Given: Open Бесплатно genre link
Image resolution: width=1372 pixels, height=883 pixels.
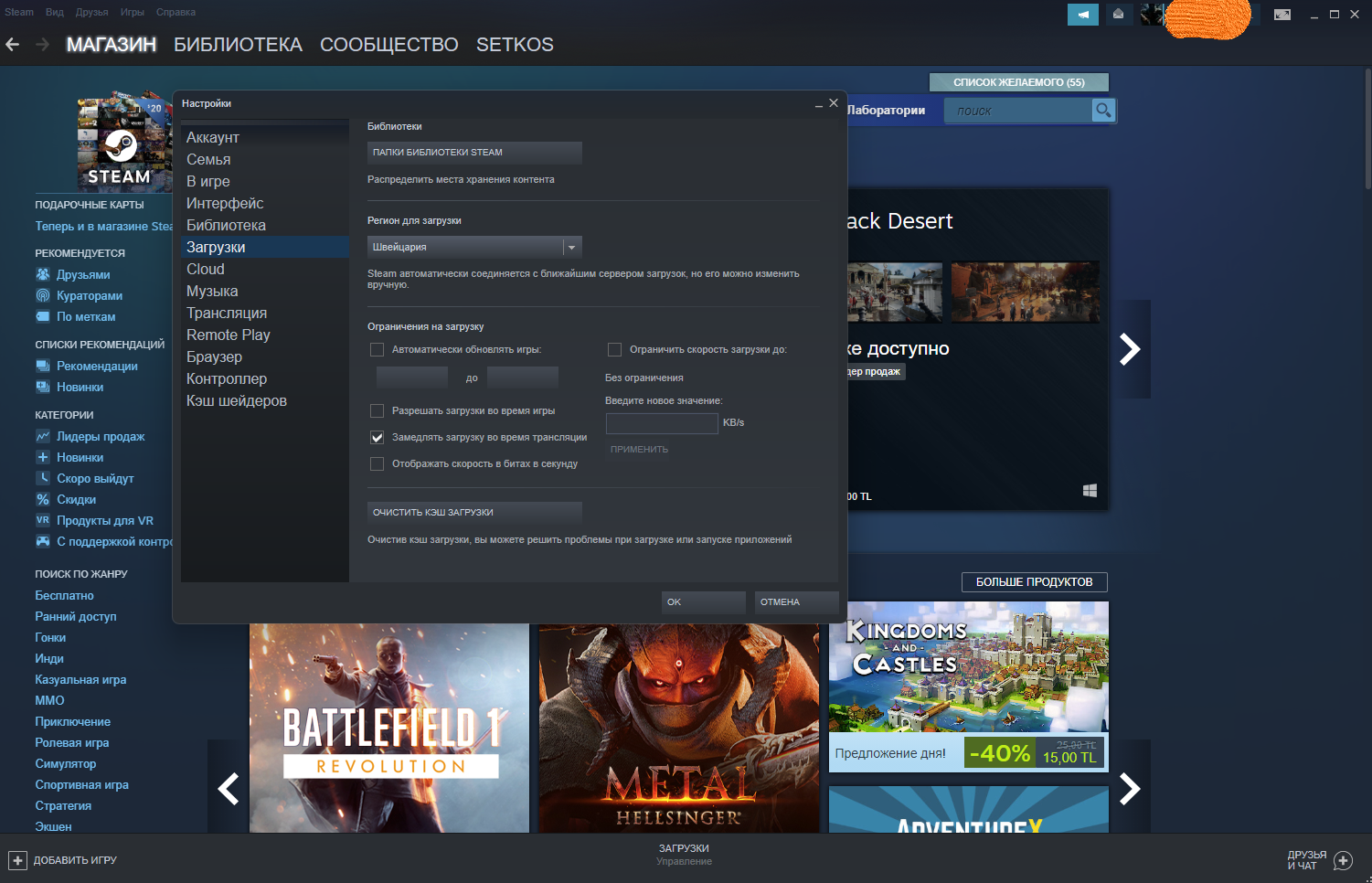Looking at the screenshot, I should click(64, 595).
